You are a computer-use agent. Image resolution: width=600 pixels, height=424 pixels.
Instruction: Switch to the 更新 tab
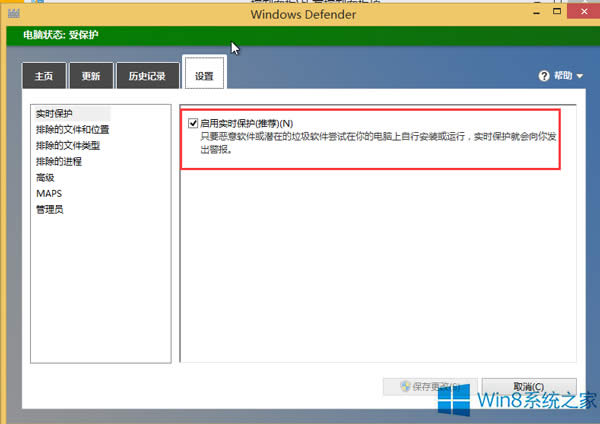click(x=91, y=76)
